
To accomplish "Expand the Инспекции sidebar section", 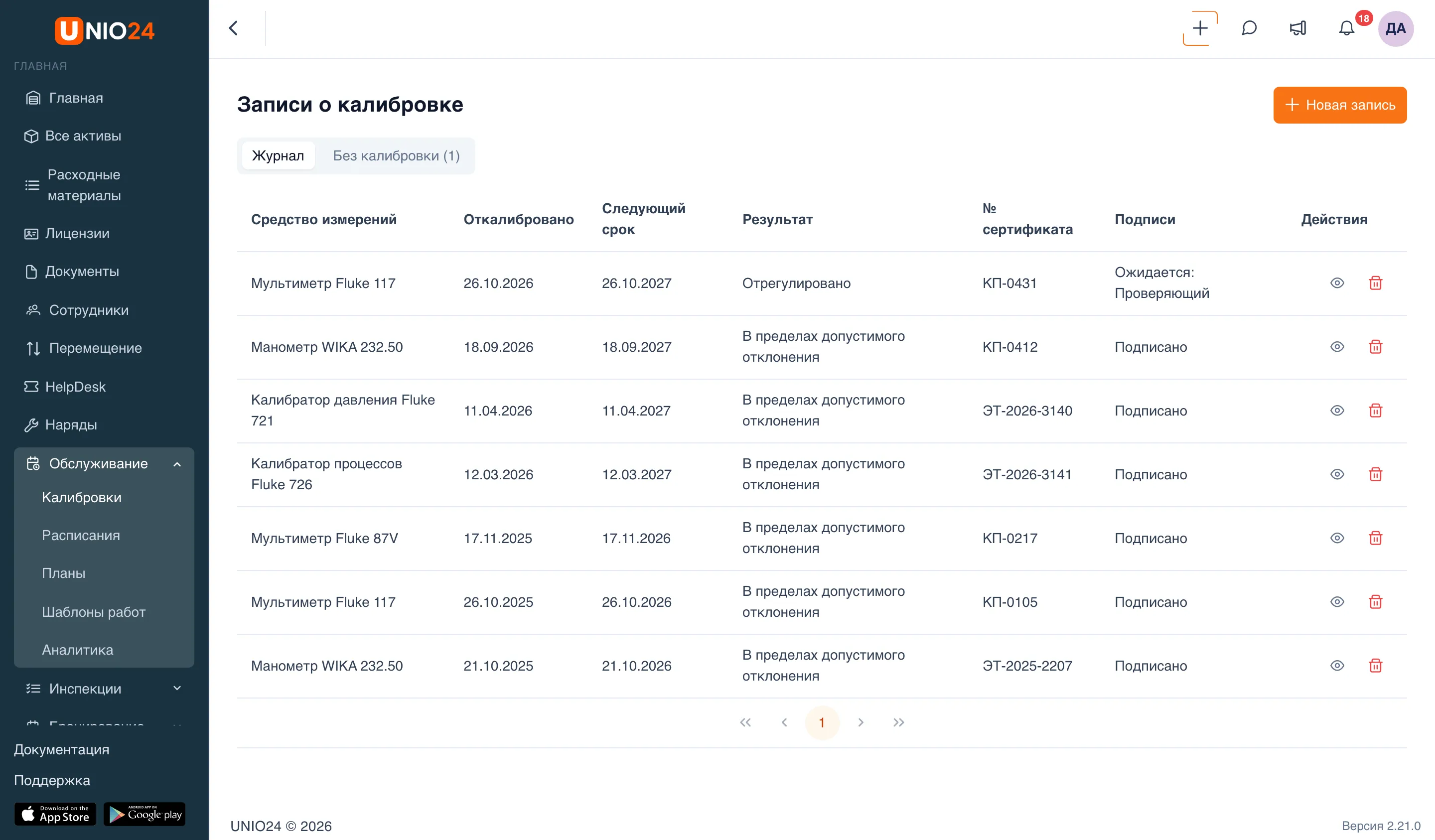I will 104,689.
